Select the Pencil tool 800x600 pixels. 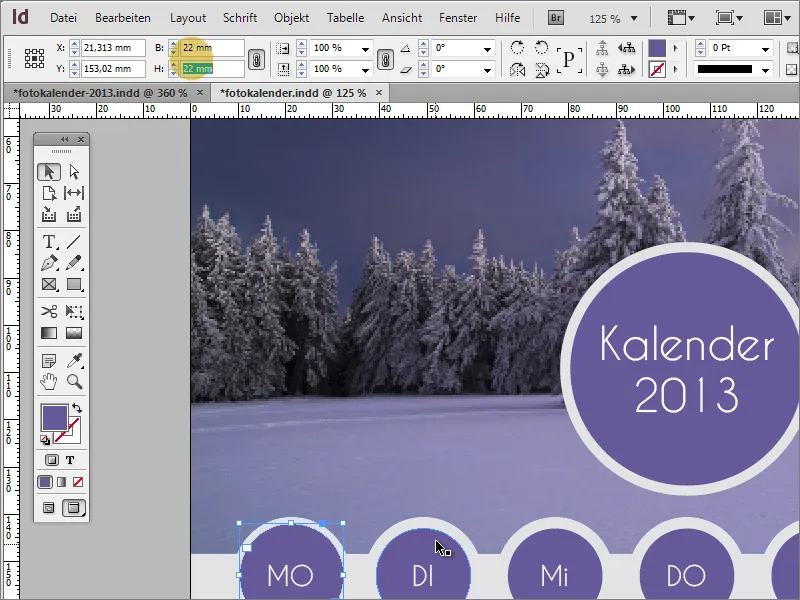tap(74, 263)
